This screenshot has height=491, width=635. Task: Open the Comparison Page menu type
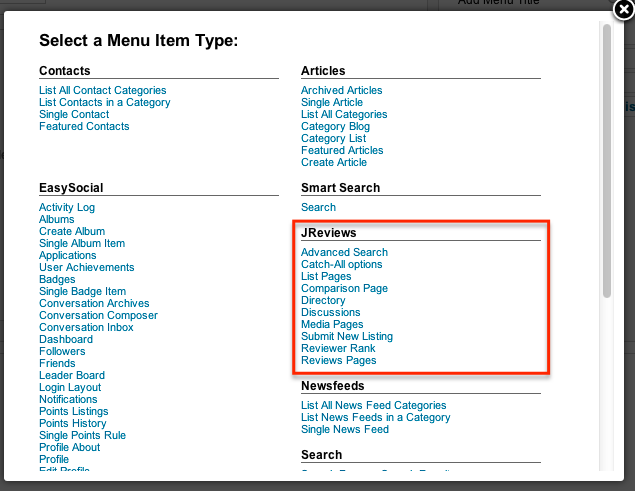pyautogui.click(x=344, y=288)
